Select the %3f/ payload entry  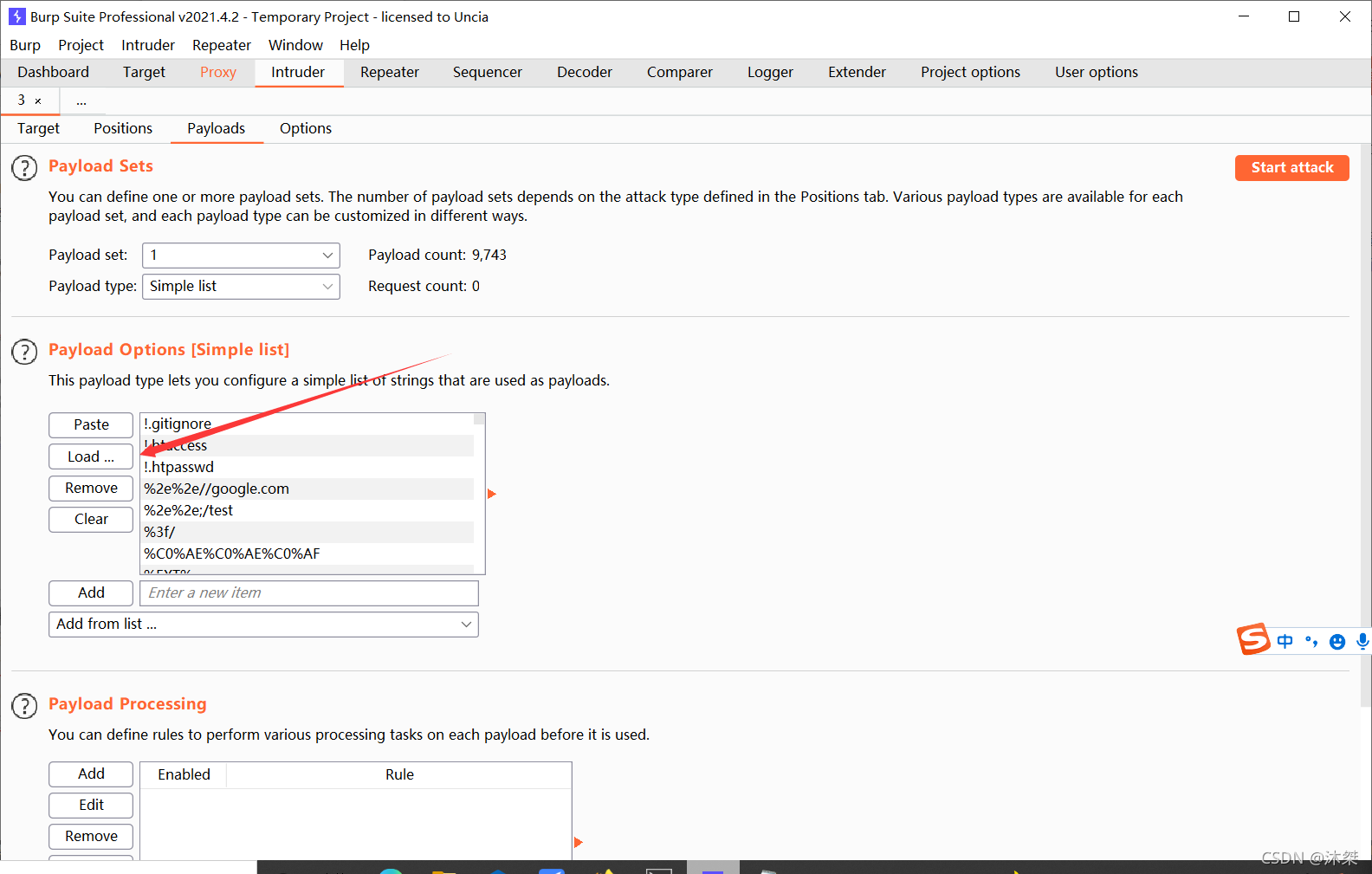(307, 532)
